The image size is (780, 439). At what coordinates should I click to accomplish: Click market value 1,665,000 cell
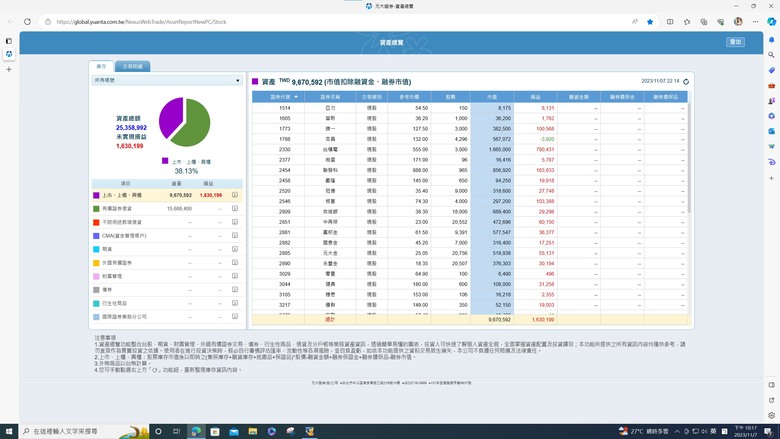[492, 149]
